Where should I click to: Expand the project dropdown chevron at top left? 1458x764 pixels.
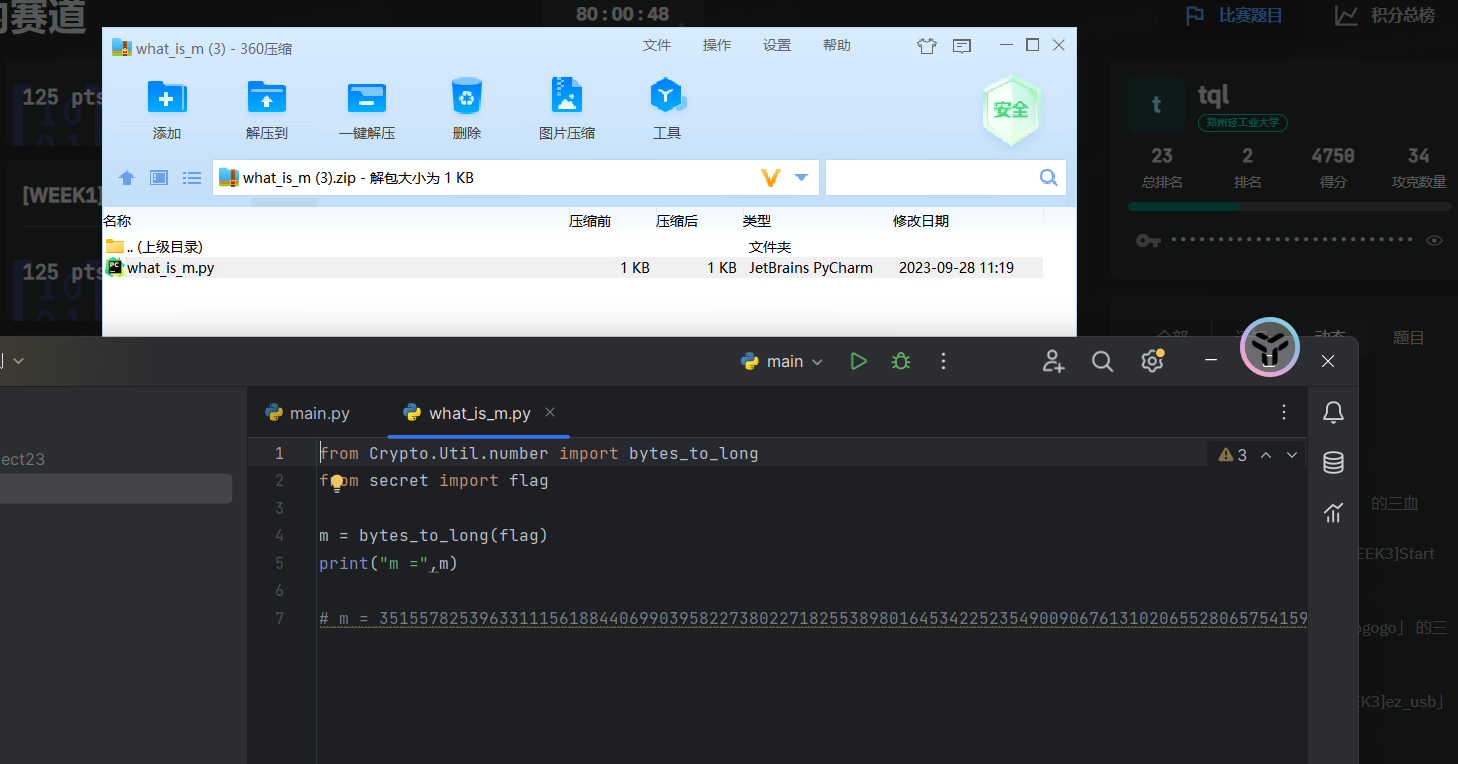[x=18, y=361]
